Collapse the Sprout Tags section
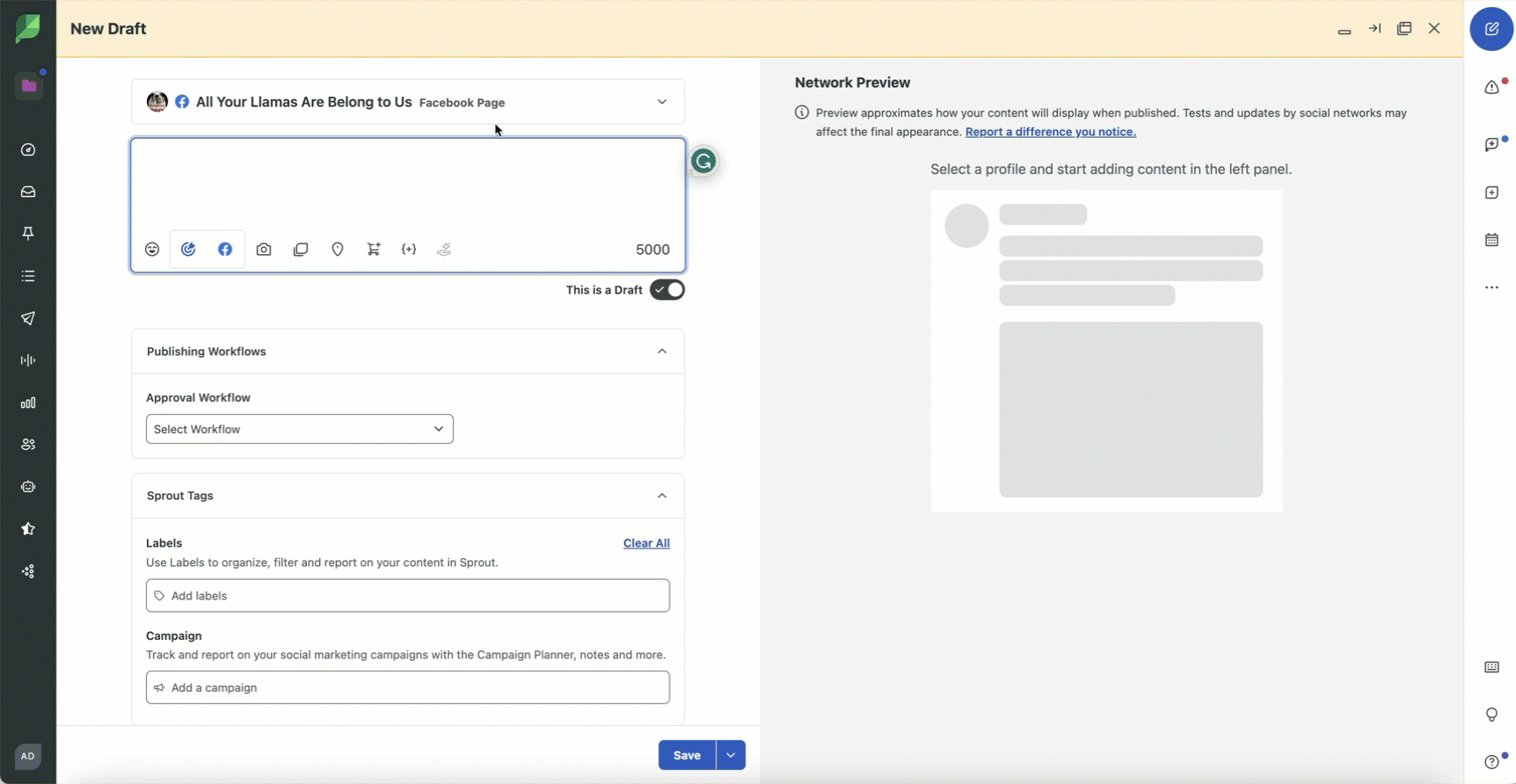This screenshot has height=784, width=1516. (662, 496)
